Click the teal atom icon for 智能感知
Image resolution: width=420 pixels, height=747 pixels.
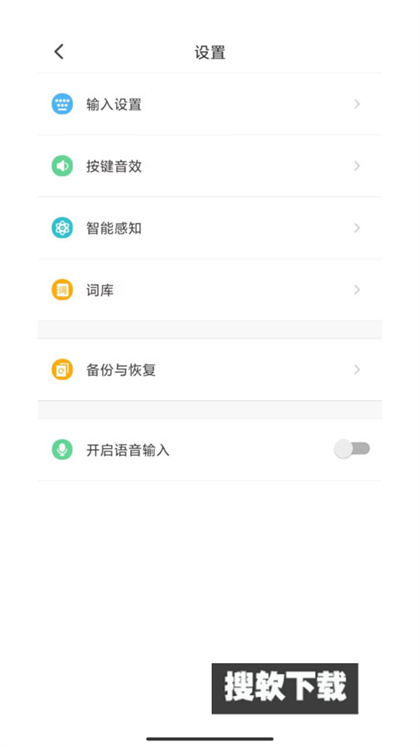tap(62, 228)
